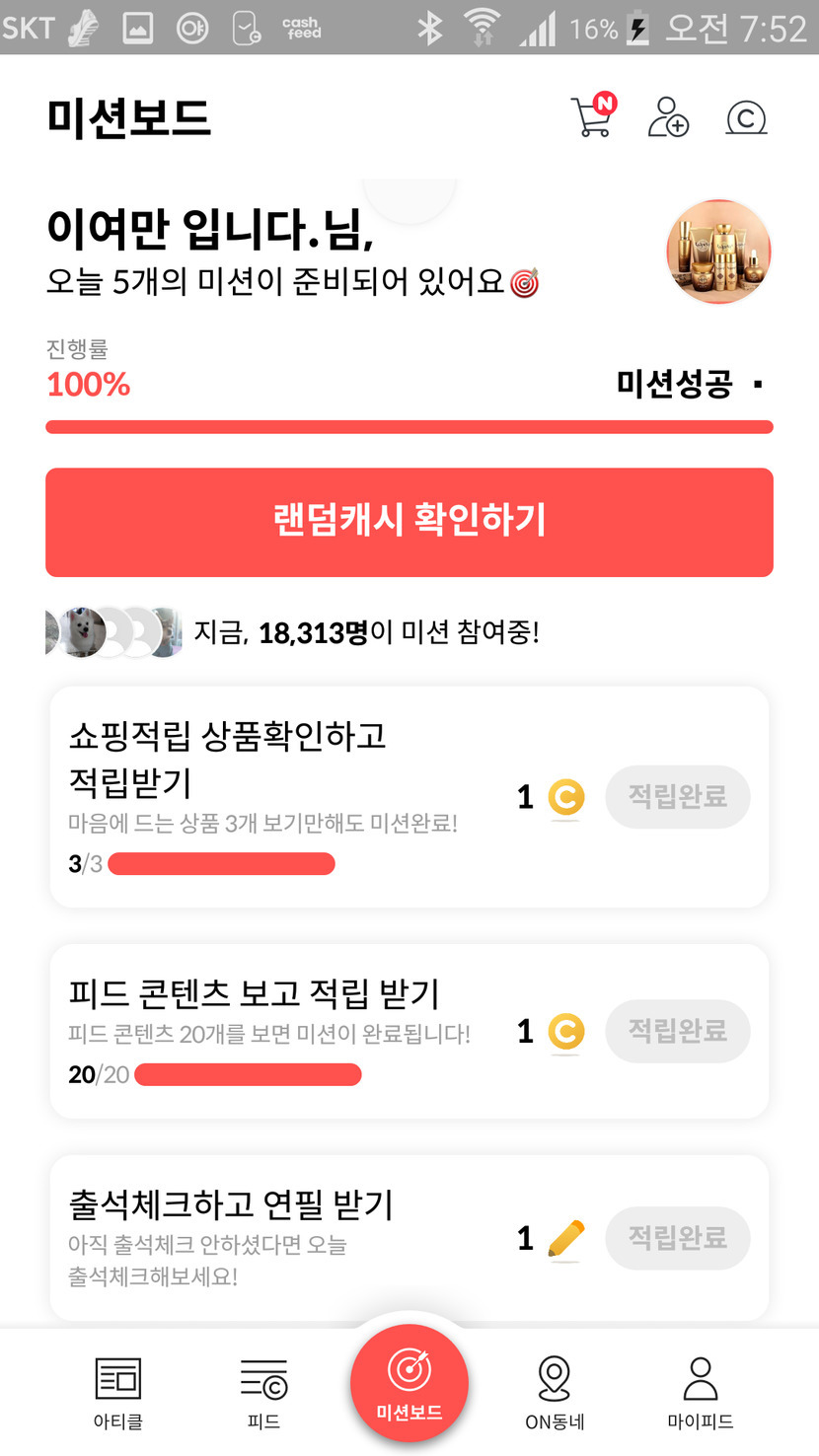Go to the ON동네 tab
Screen dimensions: 819x1456
[x=555, y=1393]
